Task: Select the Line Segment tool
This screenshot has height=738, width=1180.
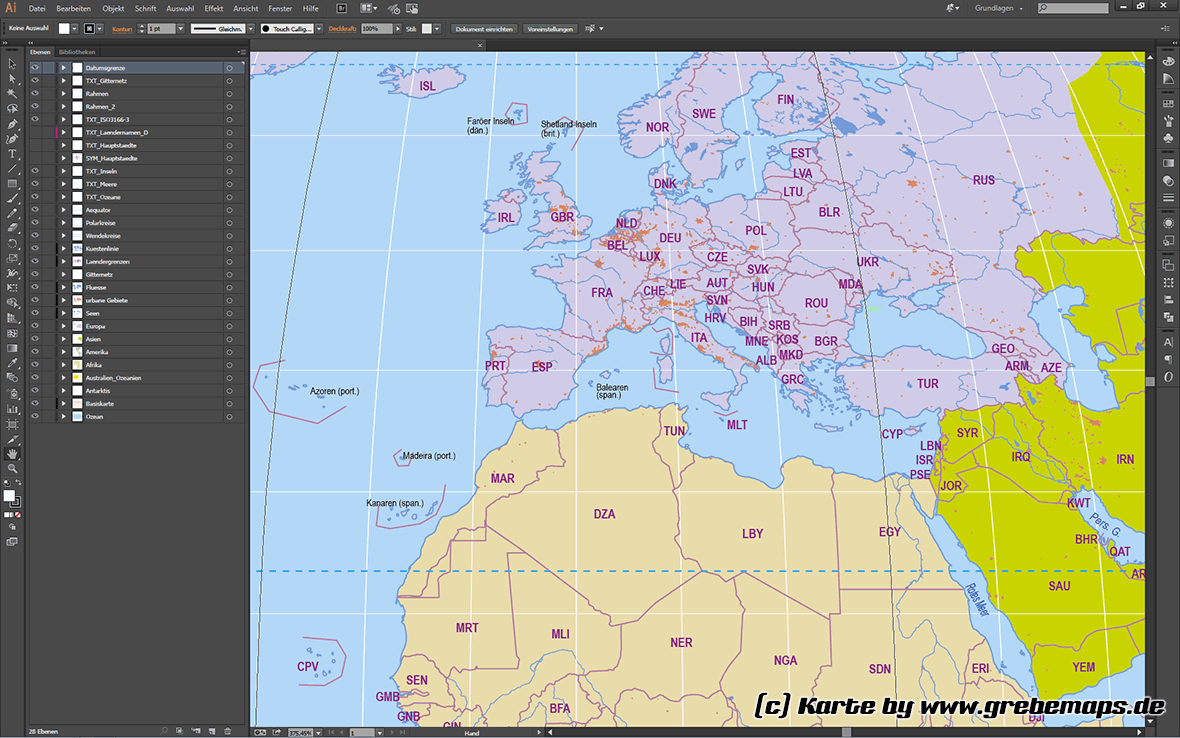Action: pyautogui.click(x=12, y=169)
